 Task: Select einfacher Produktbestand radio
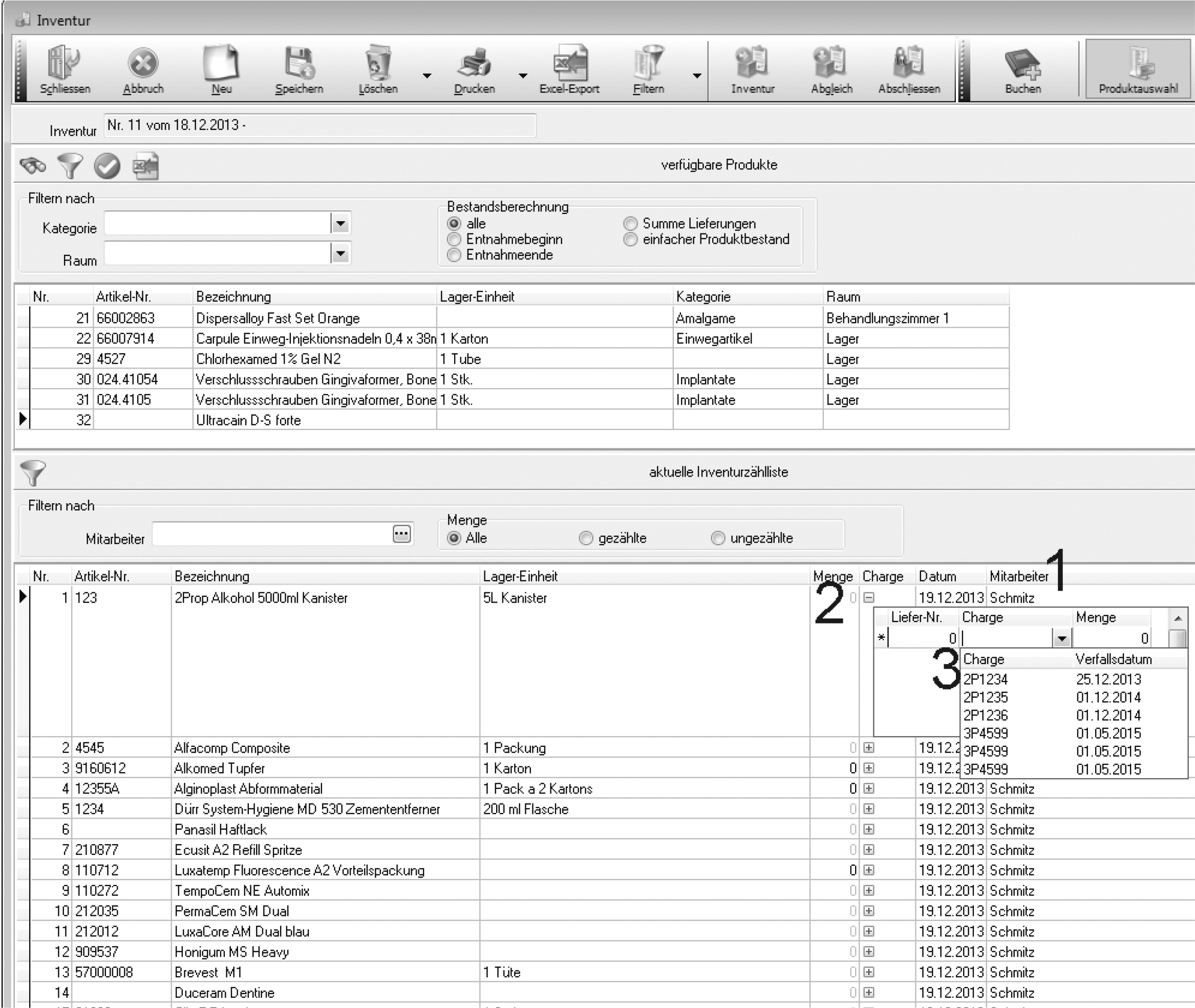click(x=630, y=240)
